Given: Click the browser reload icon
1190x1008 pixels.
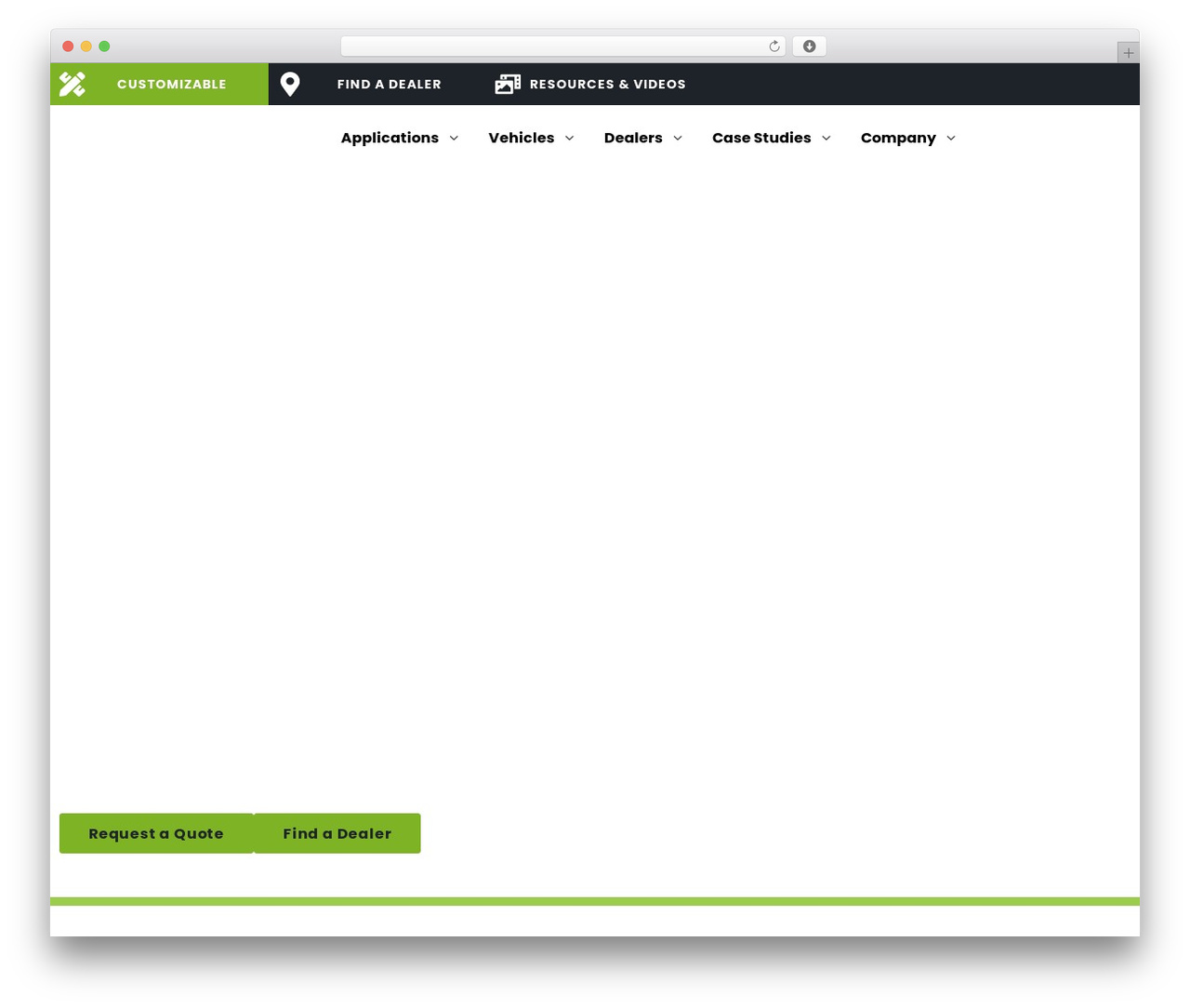Looking at the screenshot, I should [774, 46].
